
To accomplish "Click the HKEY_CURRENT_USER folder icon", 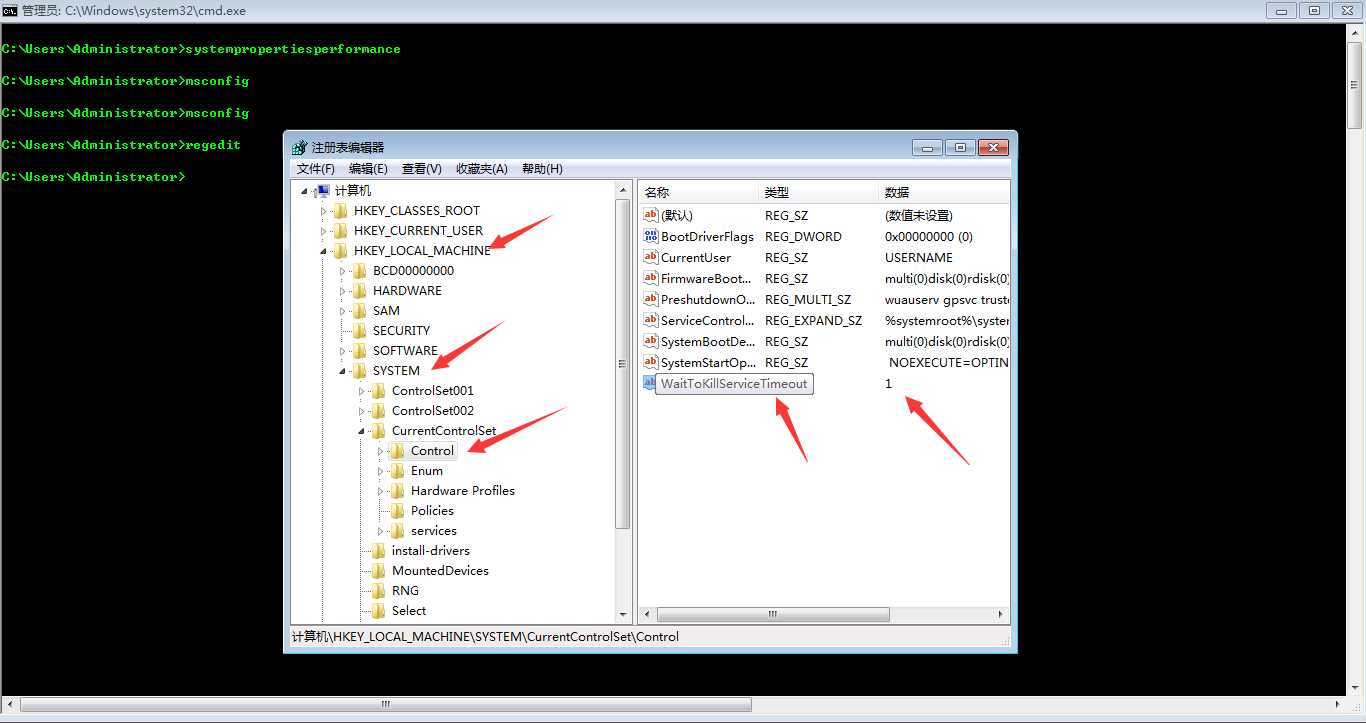I will point(341,230).
